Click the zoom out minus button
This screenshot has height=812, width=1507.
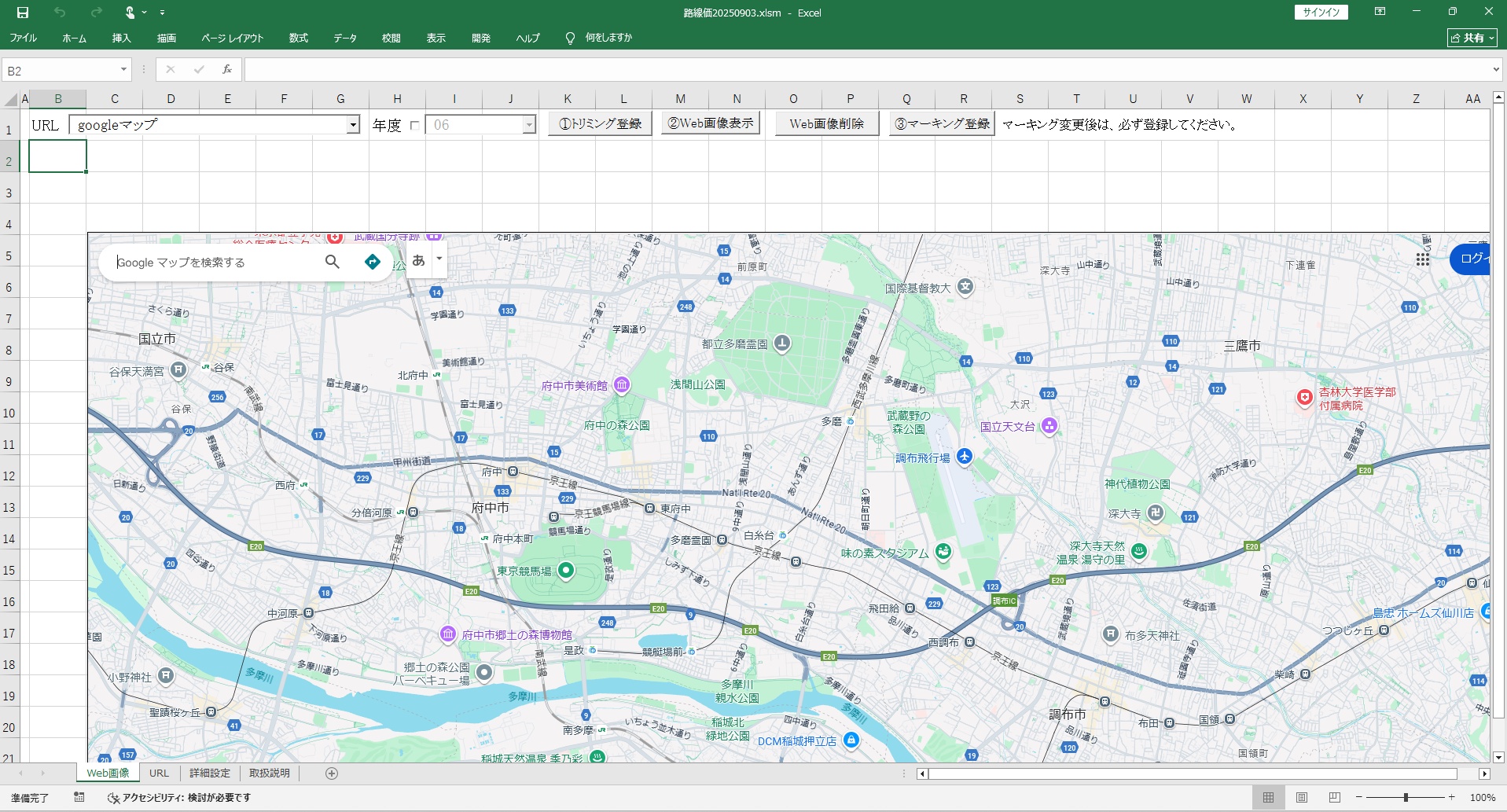coord(1358,797)
